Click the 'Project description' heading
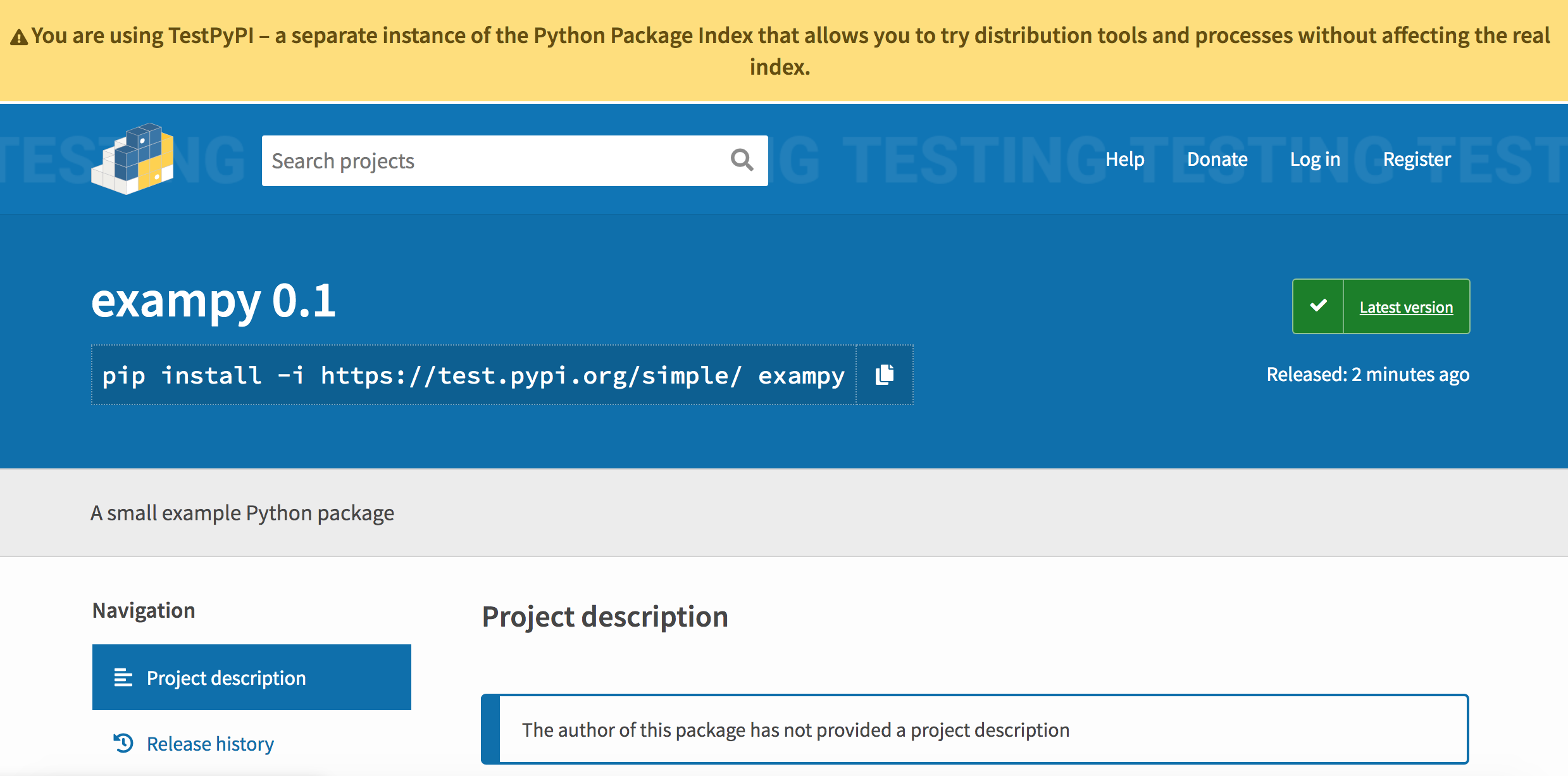The height and width of the screenshot is (776, 1568). point(605,616)
